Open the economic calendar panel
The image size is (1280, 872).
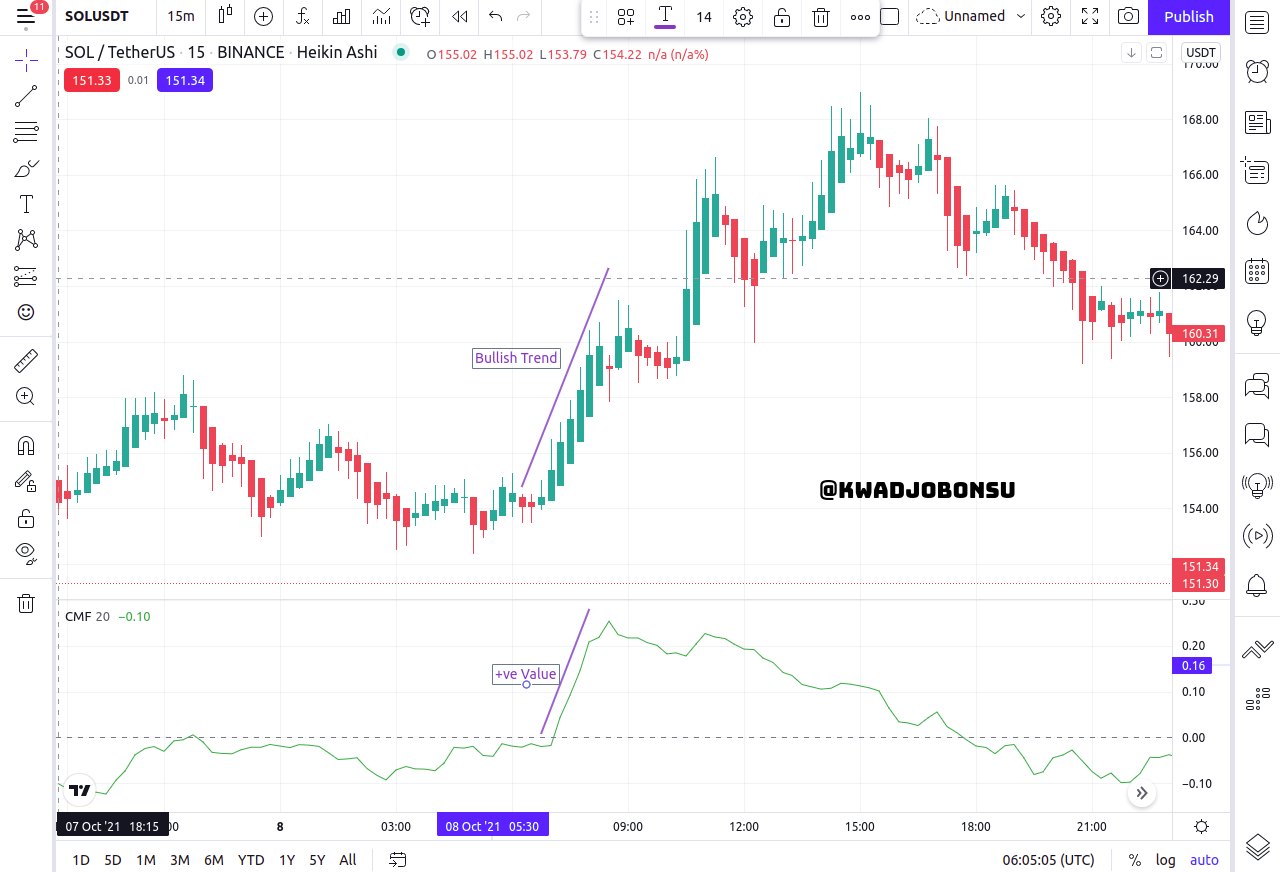click(1257, 271)
